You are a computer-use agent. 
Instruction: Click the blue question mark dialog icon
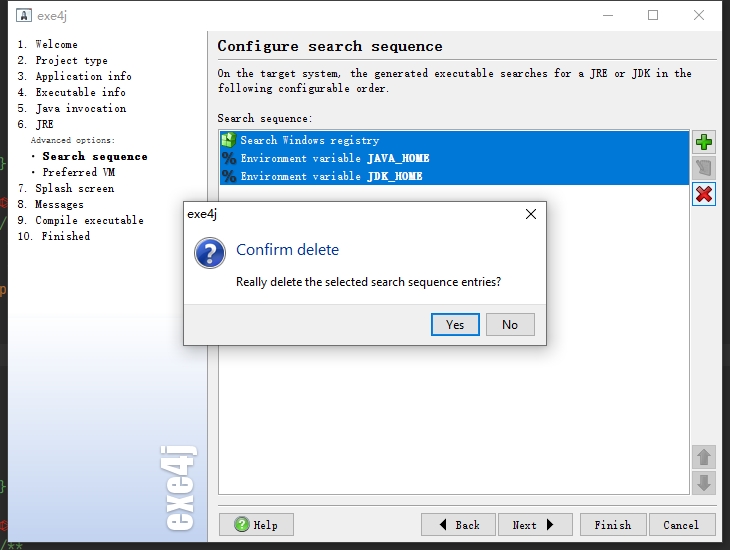(x=210, y=253)
